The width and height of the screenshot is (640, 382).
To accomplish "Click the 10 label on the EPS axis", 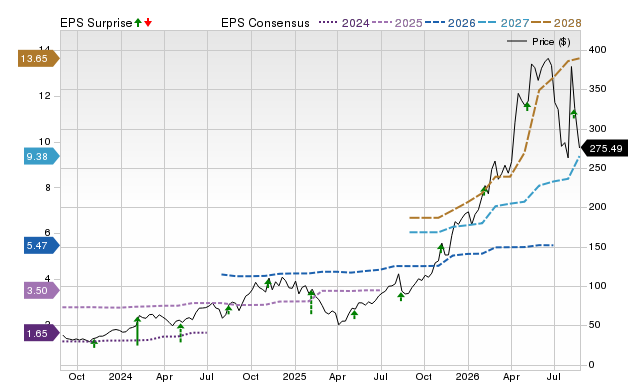I will [x=44, y=142].
